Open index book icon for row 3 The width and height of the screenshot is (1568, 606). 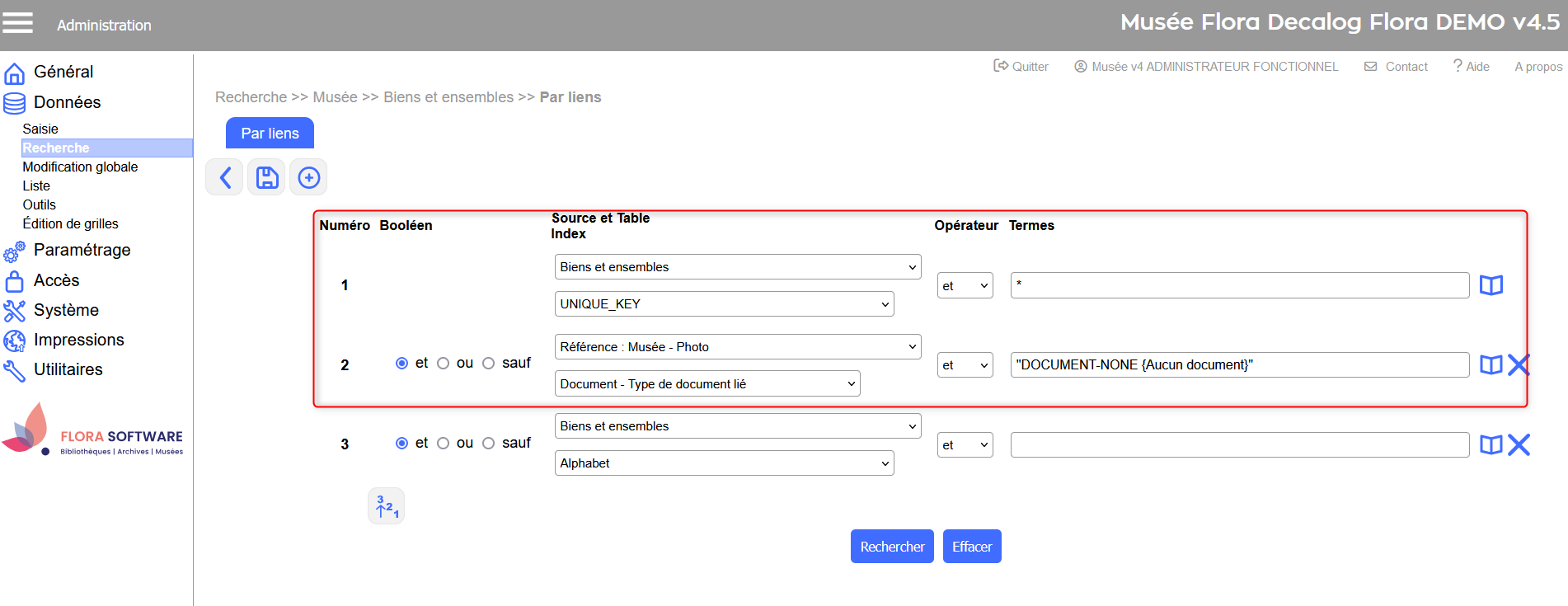coord(1491,445)
